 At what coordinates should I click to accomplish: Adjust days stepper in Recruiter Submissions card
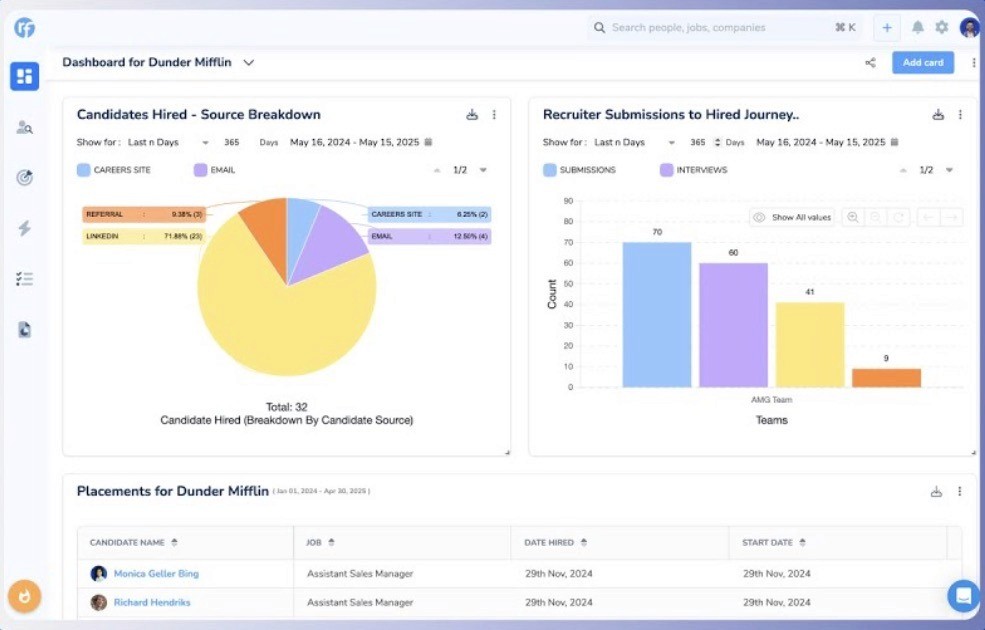tap(717, 143)
